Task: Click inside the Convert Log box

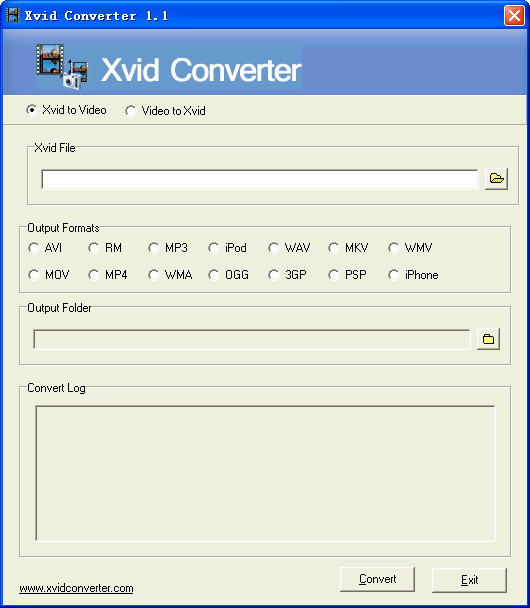Action: click(266, 473)
